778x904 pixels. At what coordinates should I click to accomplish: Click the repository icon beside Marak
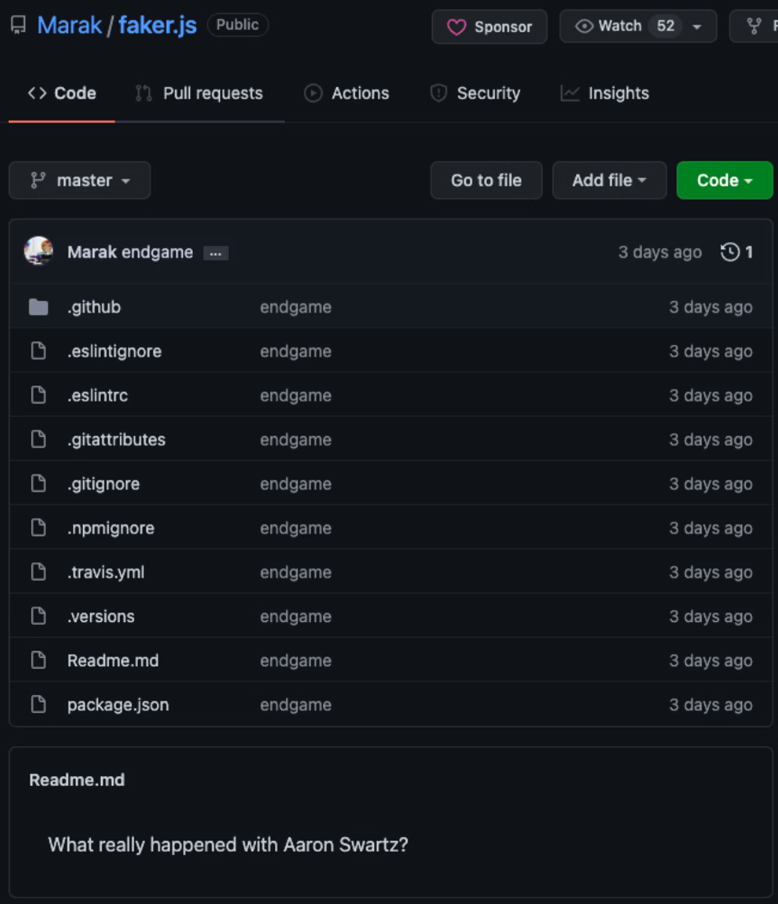[x=18, y=25]
